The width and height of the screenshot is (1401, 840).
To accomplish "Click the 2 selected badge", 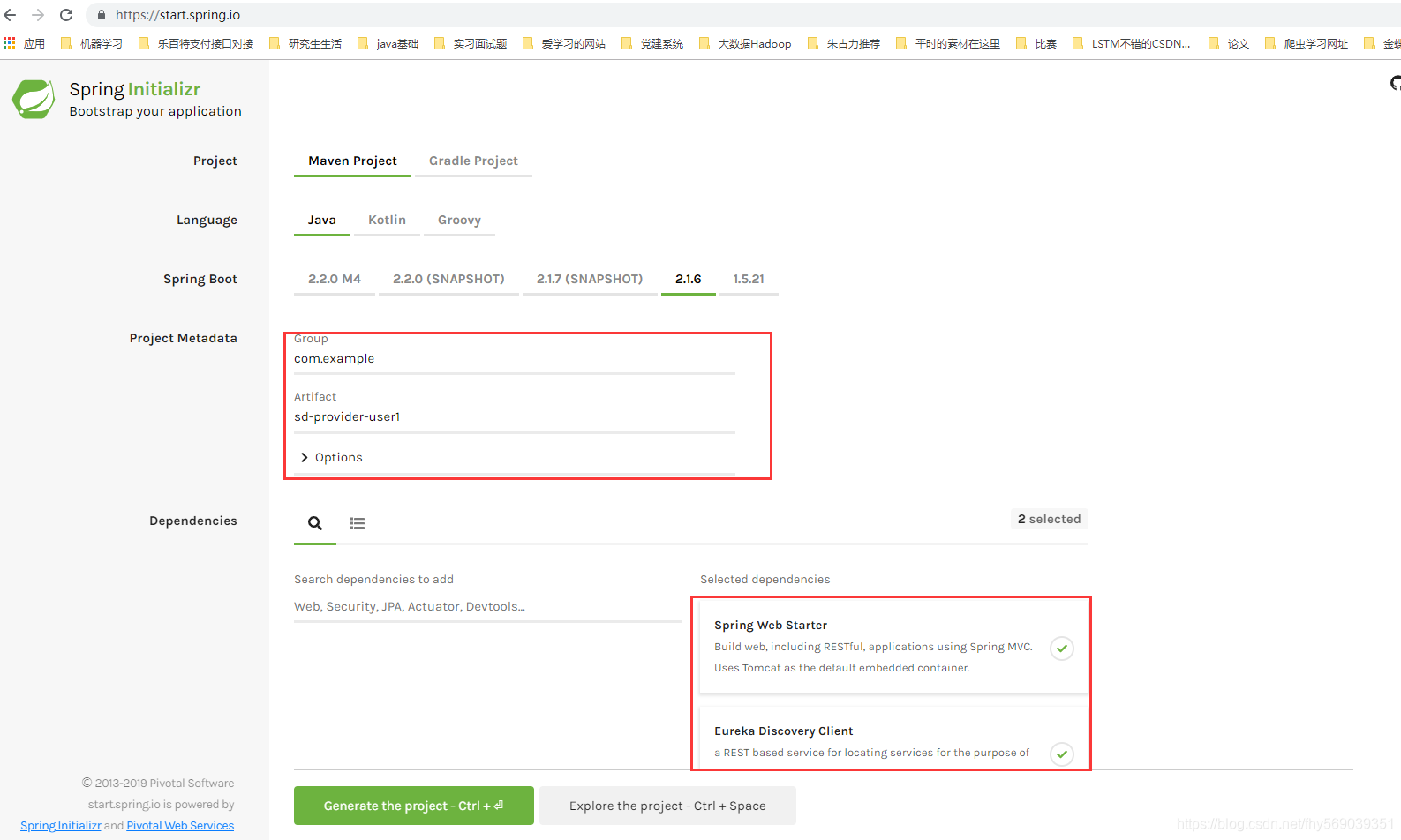I will click(1049, 519).
